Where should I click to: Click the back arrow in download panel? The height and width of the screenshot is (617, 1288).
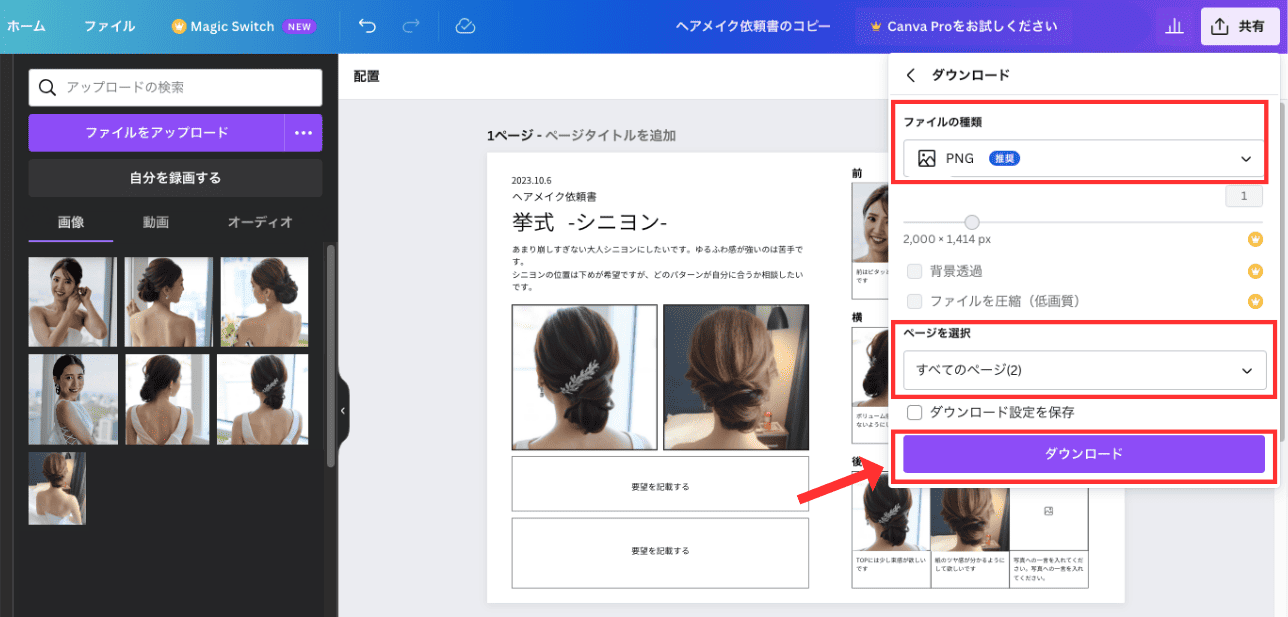(x=910, y=75)
